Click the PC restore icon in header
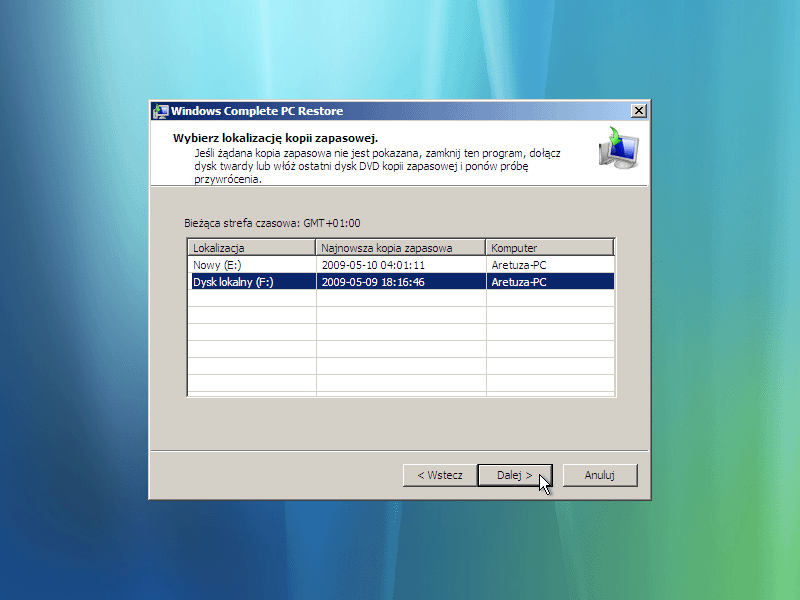Viewport: 800px width, 600px height. (x=618, y=148)
